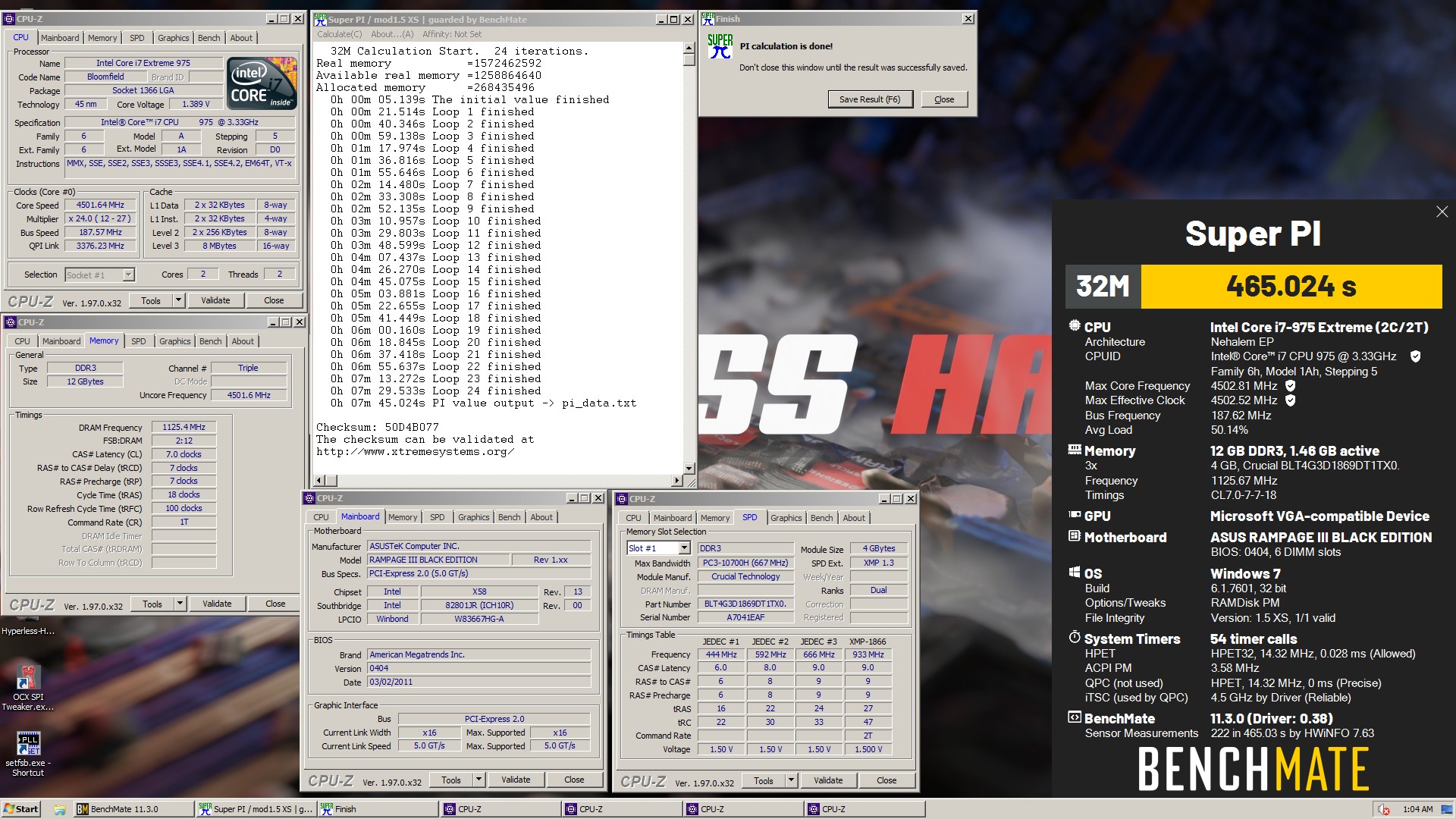This screenshot has height=819, width=1456.
Task: Open the Tools dropdown arrow in CPU-Z CPU window
Action: (178, 301)
